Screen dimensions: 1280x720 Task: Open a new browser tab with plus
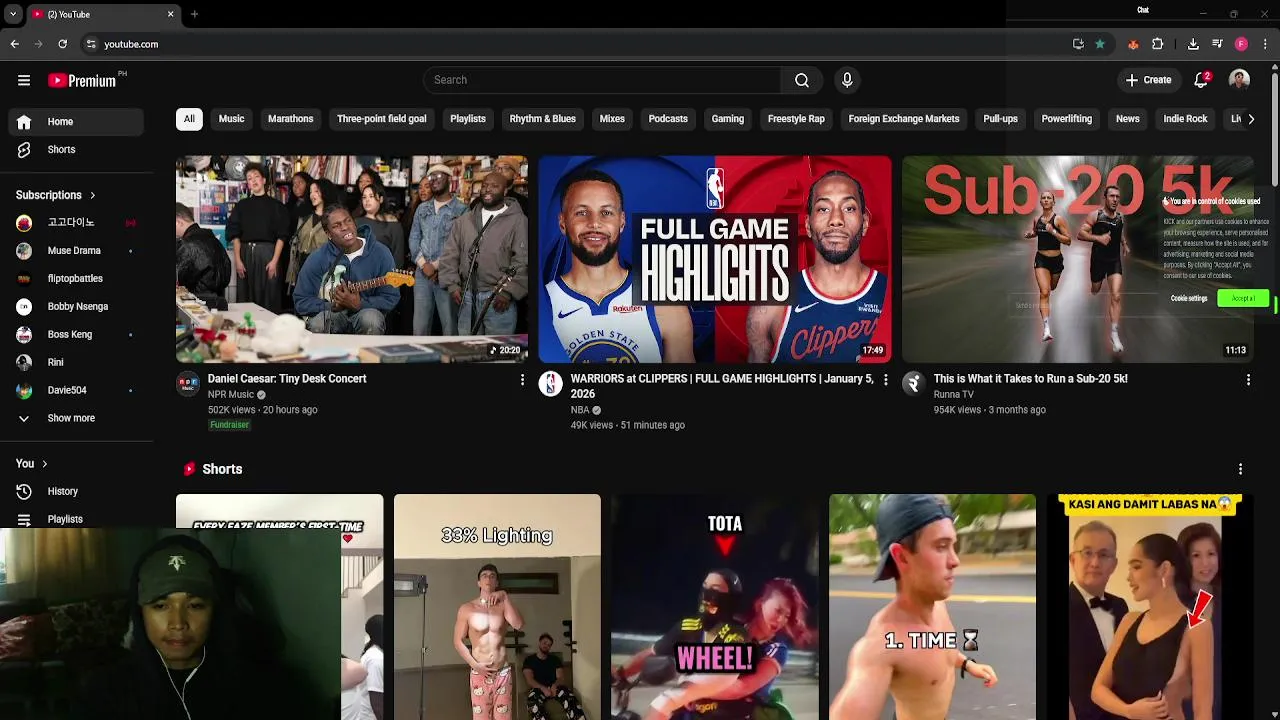(x=194, y=14)
